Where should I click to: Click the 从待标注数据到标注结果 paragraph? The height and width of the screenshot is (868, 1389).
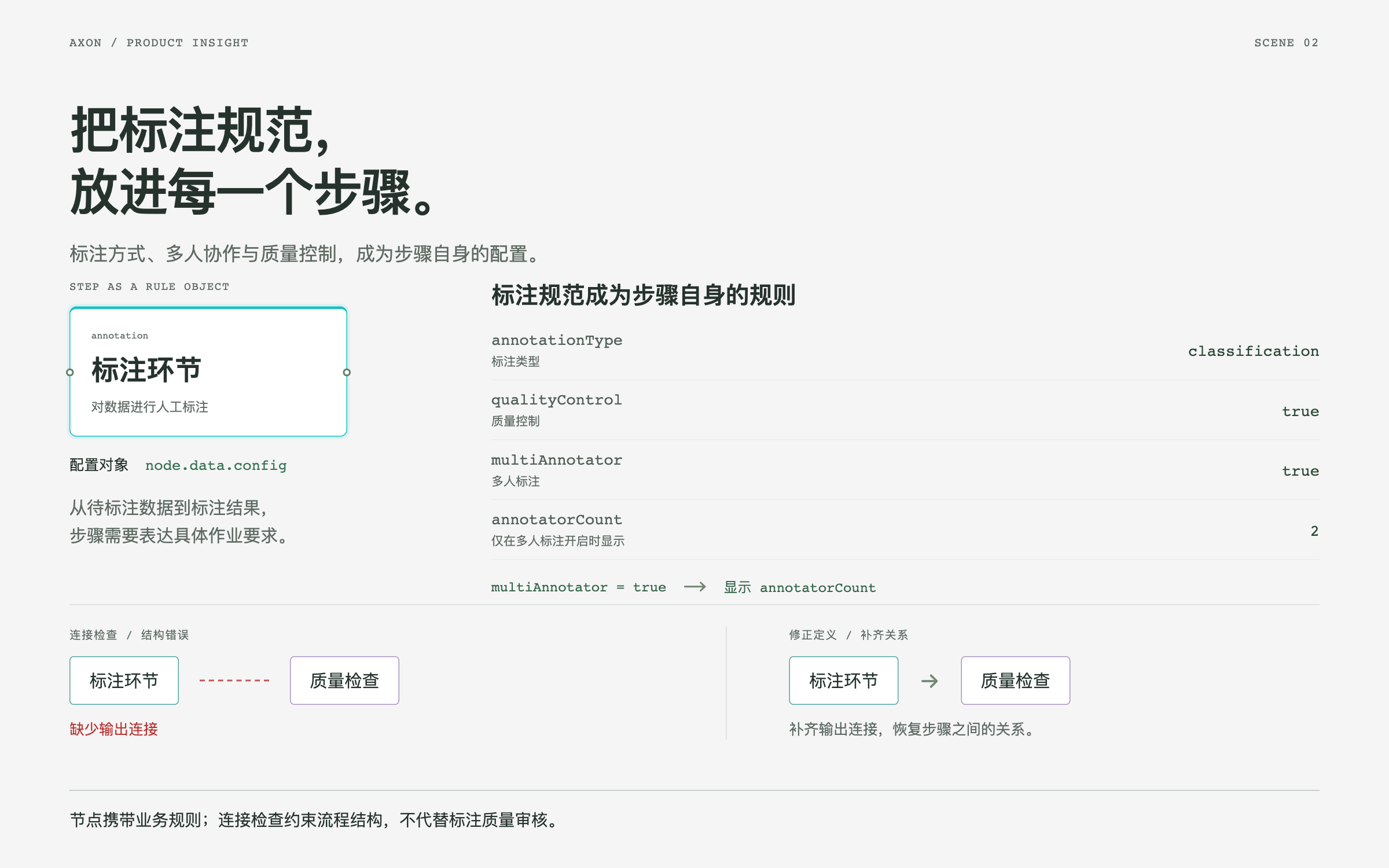pyautogui.click(x=180, y=522)
